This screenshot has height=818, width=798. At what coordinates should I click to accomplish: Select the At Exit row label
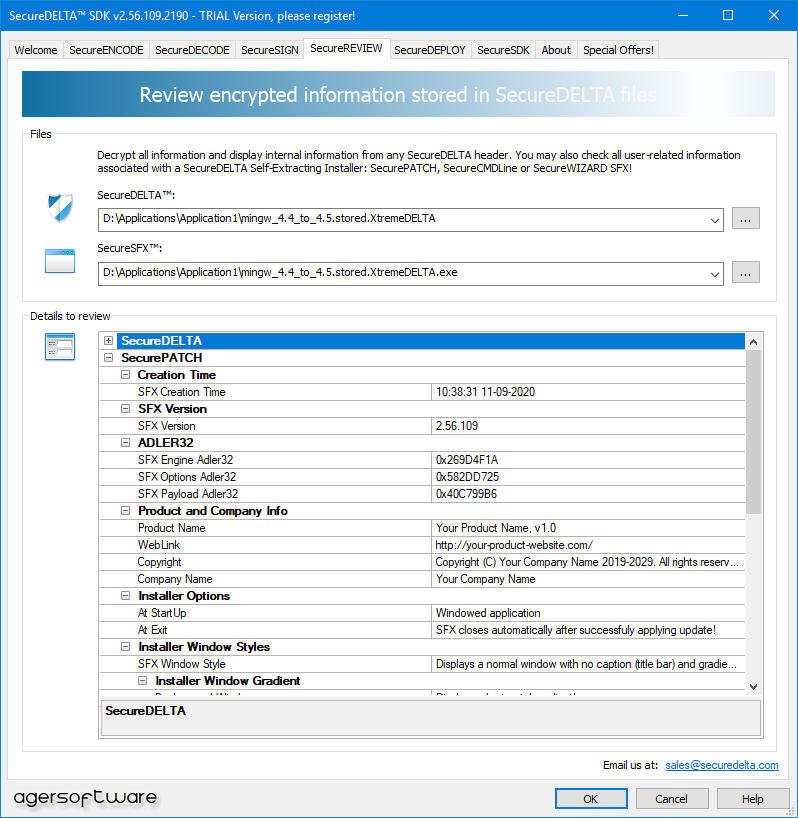point(152,630)
